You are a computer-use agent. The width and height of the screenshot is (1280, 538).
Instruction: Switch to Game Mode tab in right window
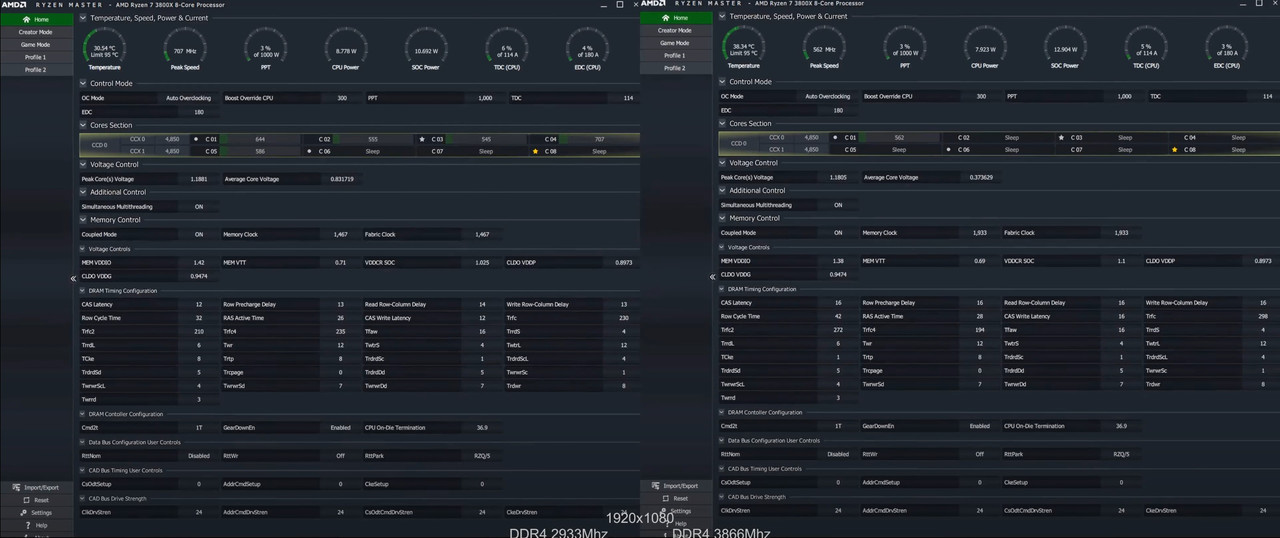(x=675, y=43)
